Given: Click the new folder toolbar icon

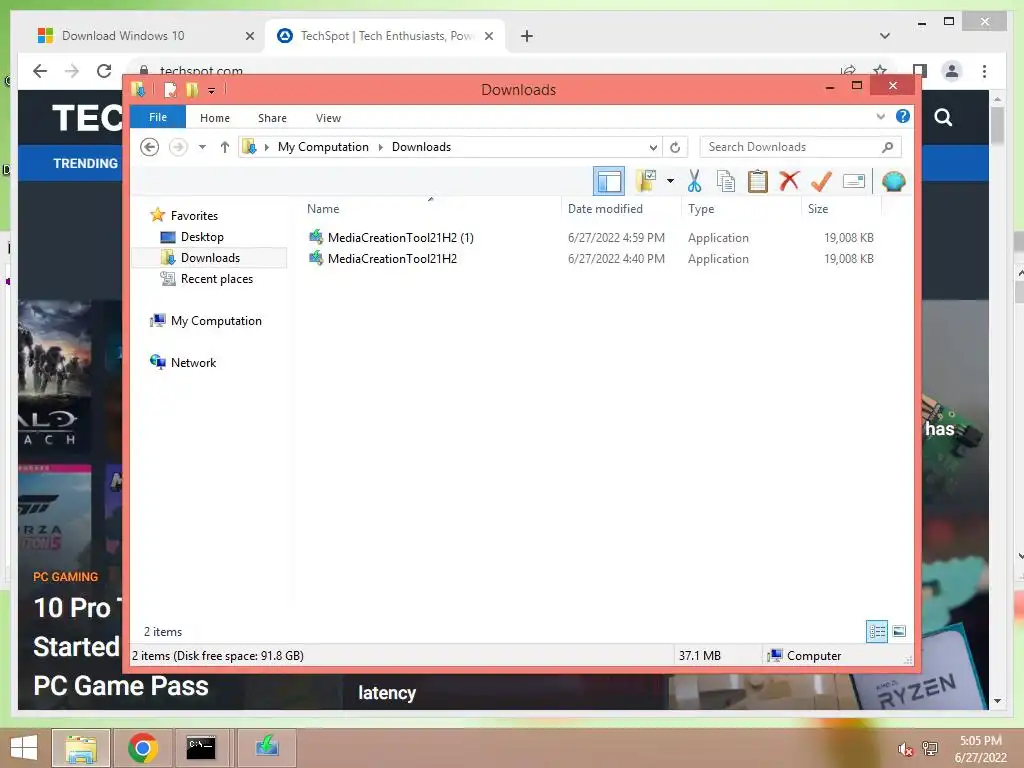Looking at the screenshot, I should pyautogui.click(x=646, y=181).
